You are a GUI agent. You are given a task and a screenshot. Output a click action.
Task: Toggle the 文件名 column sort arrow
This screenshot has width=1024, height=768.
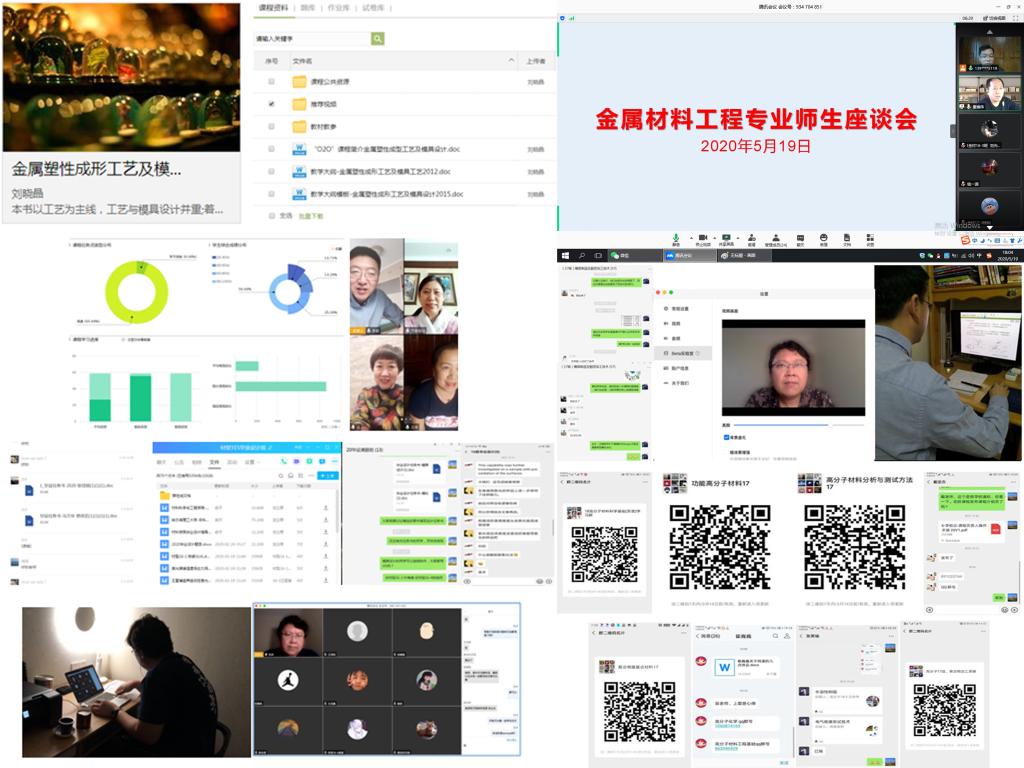[511, 60]
